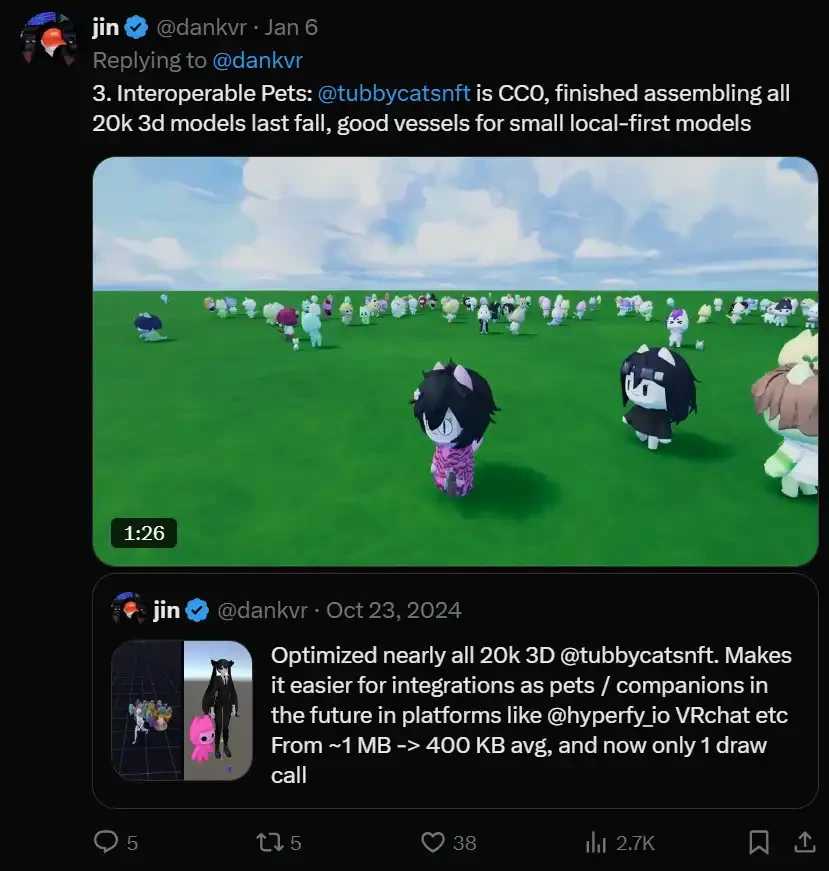Click the share upload icon
The height and width of the screenshot is (871, 829).
coord(804,842)
